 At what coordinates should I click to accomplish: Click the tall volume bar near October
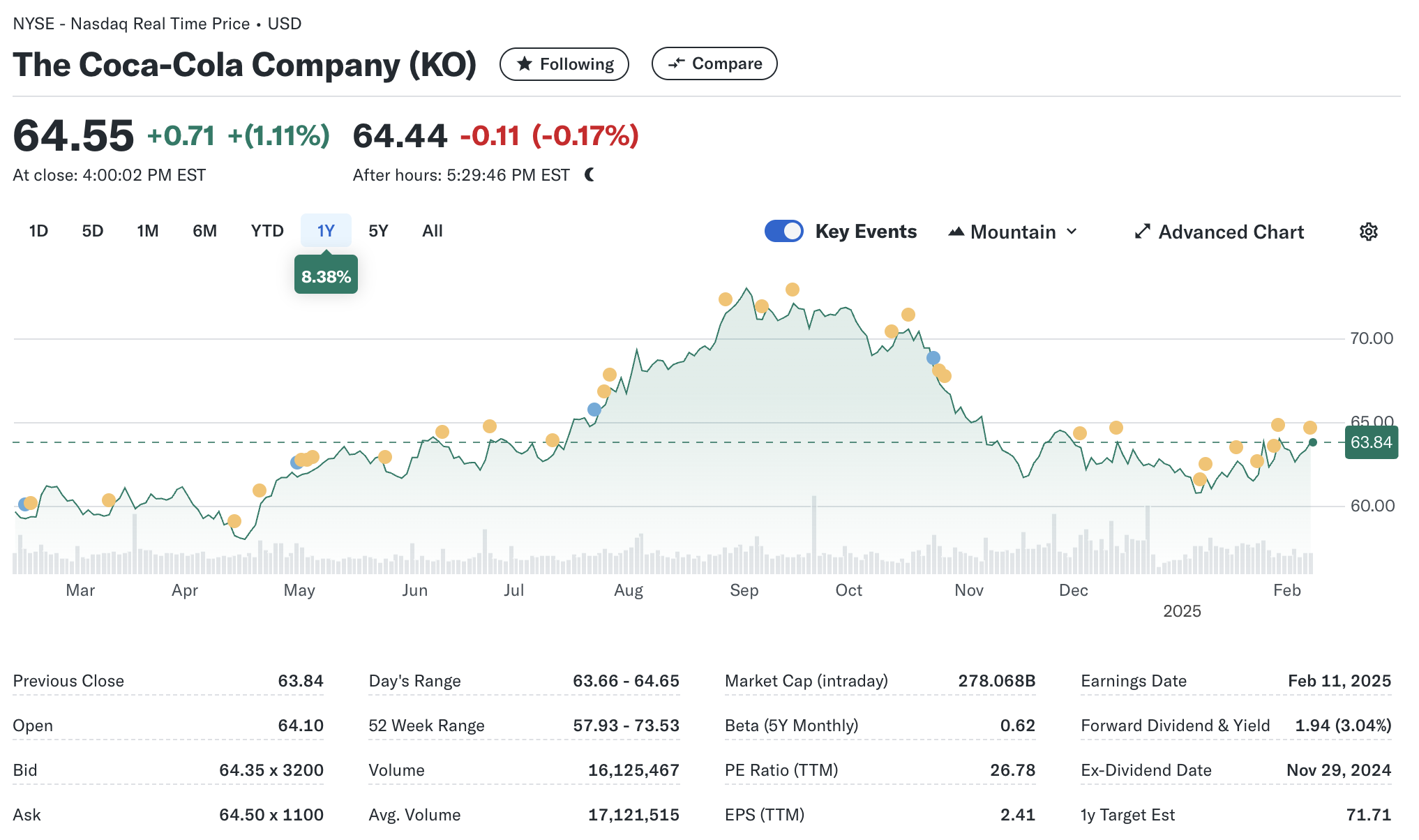pos(814,534)
